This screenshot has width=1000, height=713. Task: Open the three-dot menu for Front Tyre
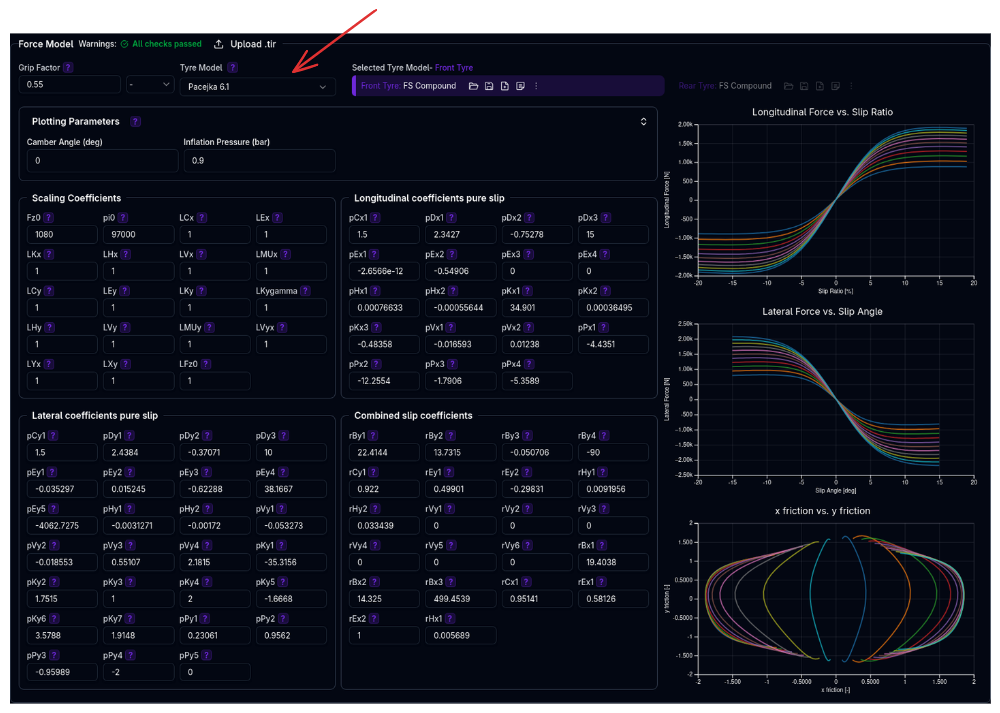tap(536, 86)
